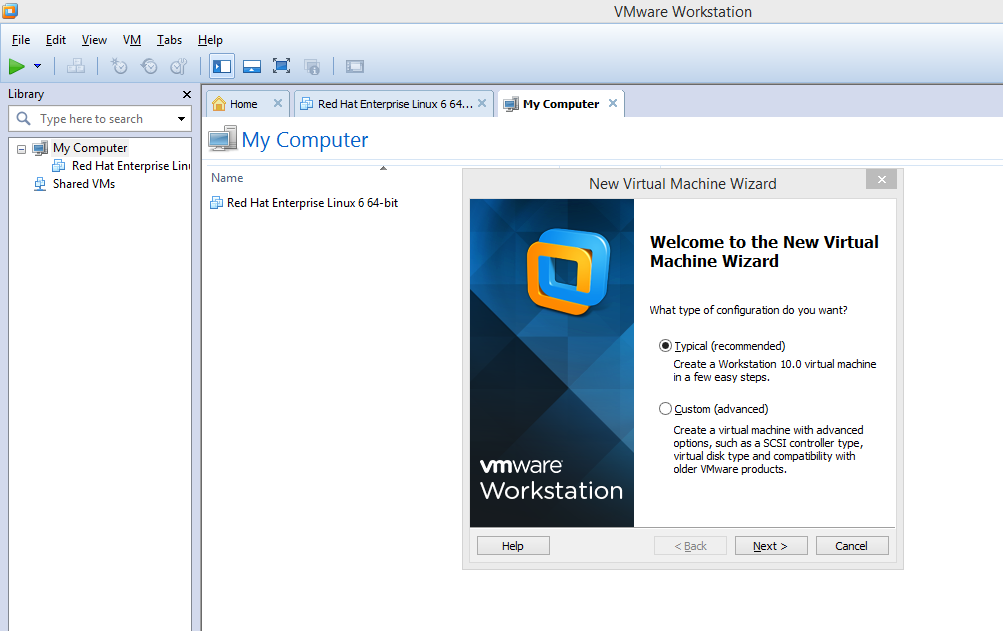
Task: Select the Custom (advanced) radio button
Action: [665, 408]
